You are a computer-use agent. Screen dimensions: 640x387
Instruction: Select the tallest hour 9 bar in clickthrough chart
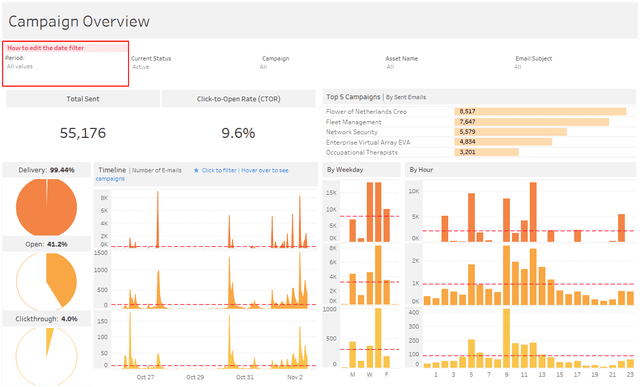coord(506,338)
